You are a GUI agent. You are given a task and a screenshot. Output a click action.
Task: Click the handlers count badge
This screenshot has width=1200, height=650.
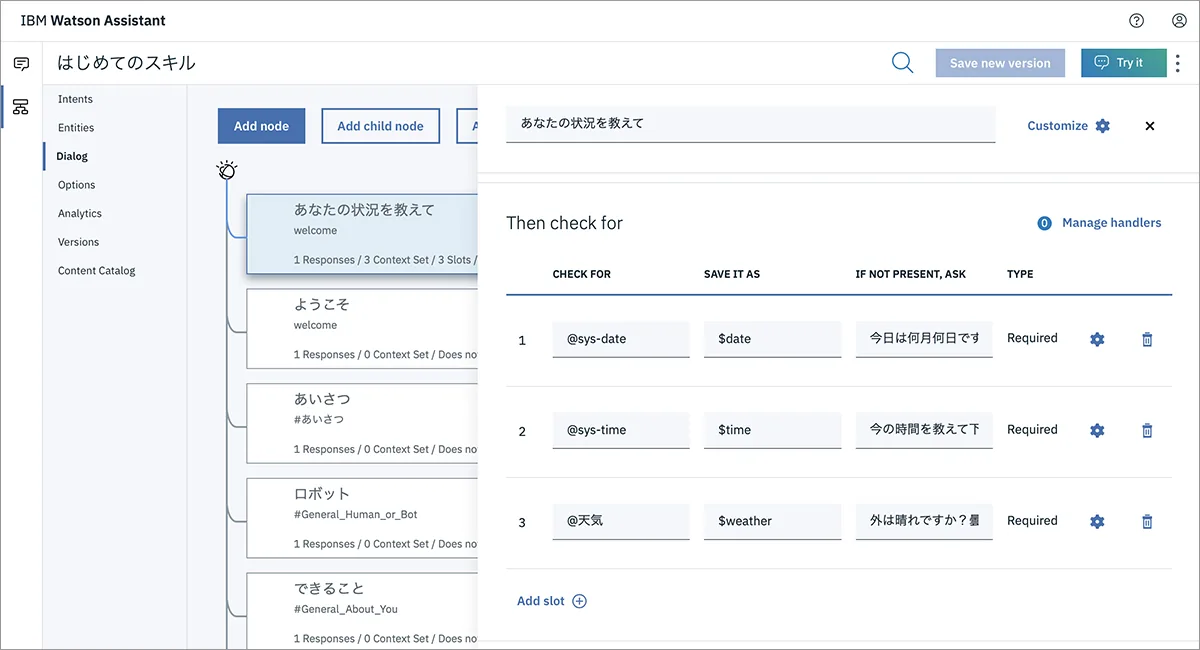click(1044, 223)
